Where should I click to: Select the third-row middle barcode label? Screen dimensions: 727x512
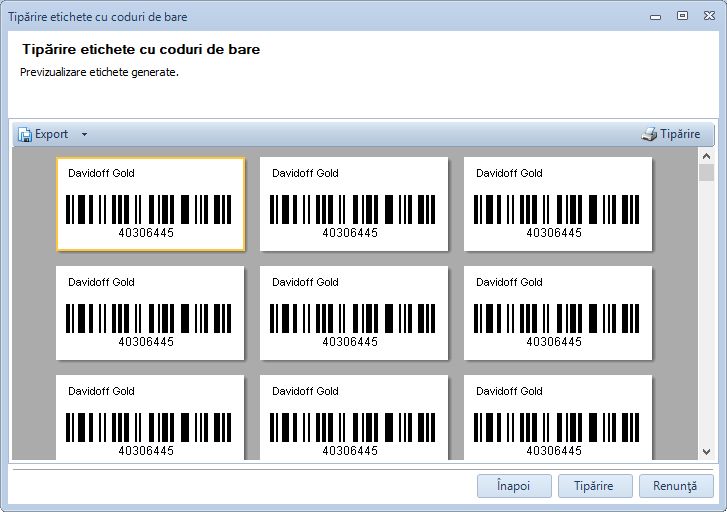point(354,418)
